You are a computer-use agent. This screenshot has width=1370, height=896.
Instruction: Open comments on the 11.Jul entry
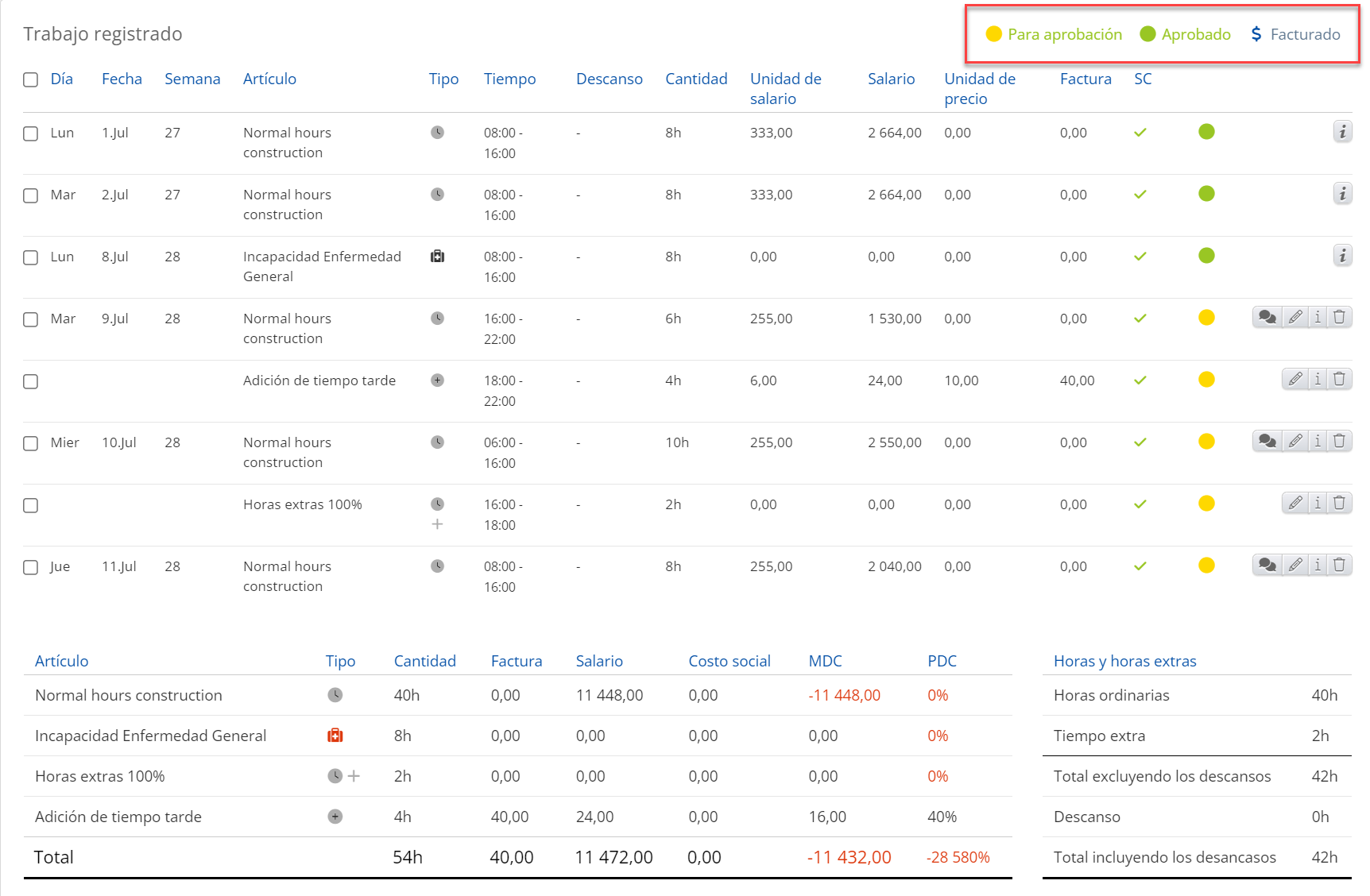click(x=1267, y=566)
